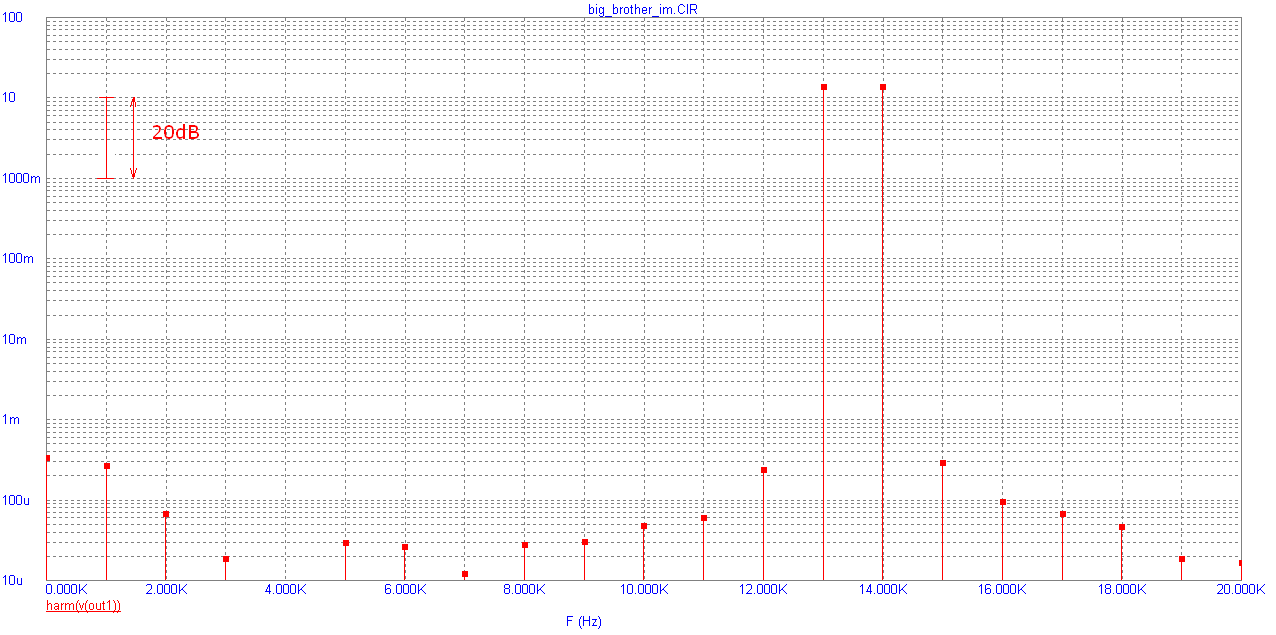Click the 2 kHz harmonic data point
The width and height of the screenshot is (1276, 635).
click(166, 514)
